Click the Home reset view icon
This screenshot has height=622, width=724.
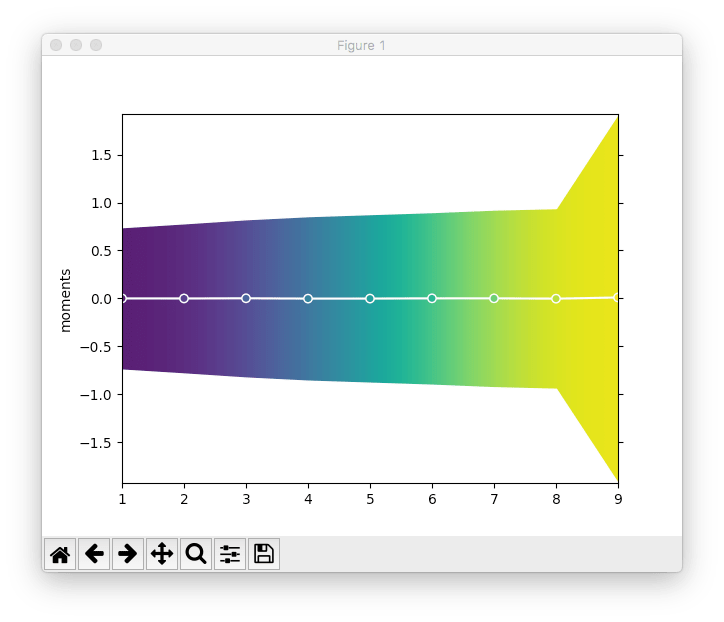pyautogui.click(x=60, y=554)
